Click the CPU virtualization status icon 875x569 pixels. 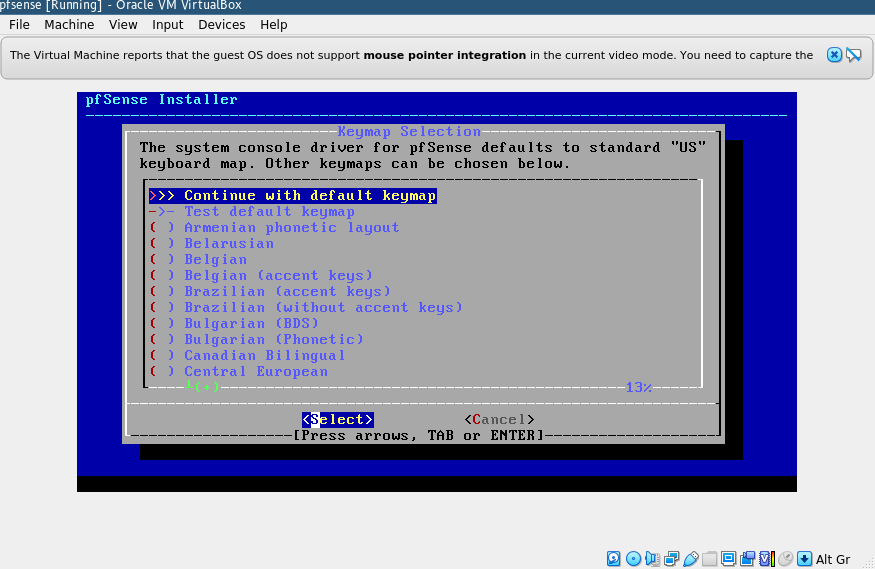[x=767, y=558]
